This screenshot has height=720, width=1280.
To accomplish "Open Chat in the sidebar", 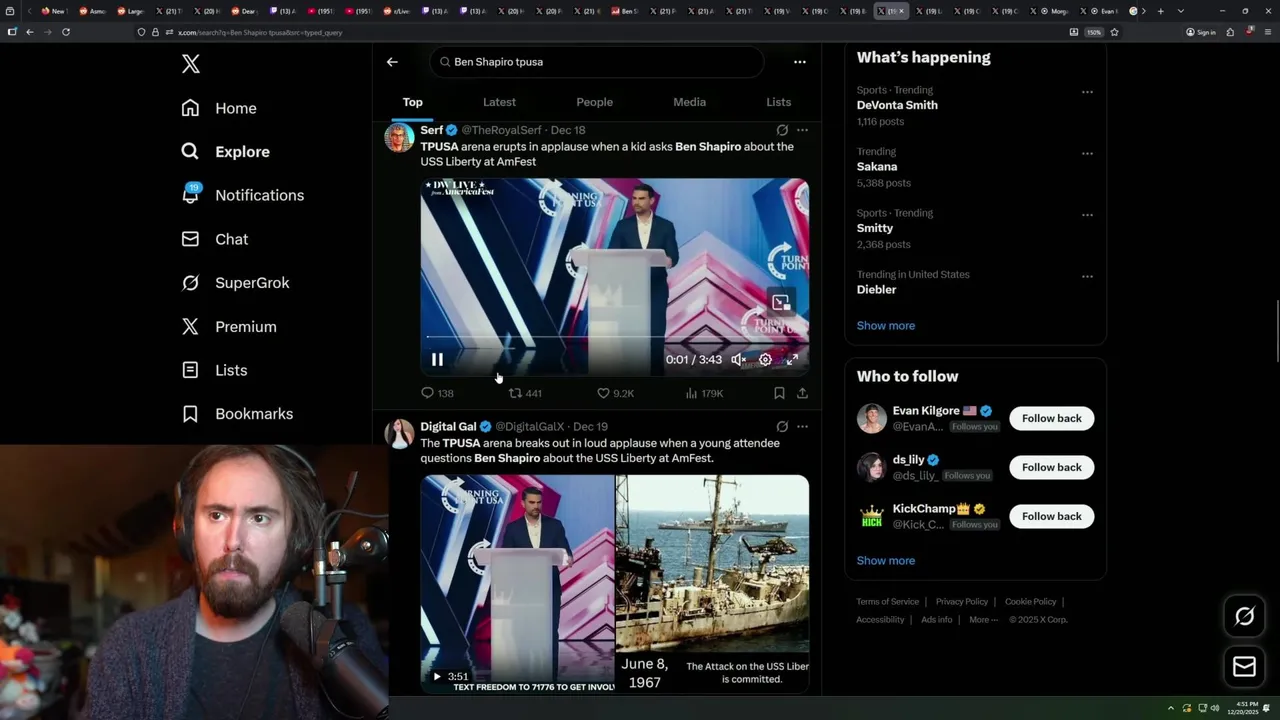I will point(214,239).
